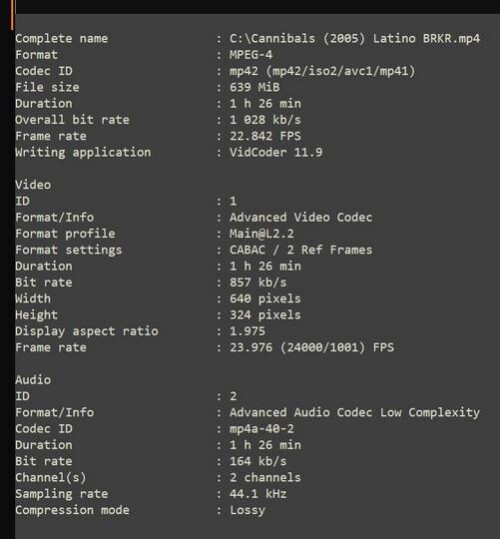
Task: Click the video Bit rate 857 kb/s value
Action: (x=258, y=283)
